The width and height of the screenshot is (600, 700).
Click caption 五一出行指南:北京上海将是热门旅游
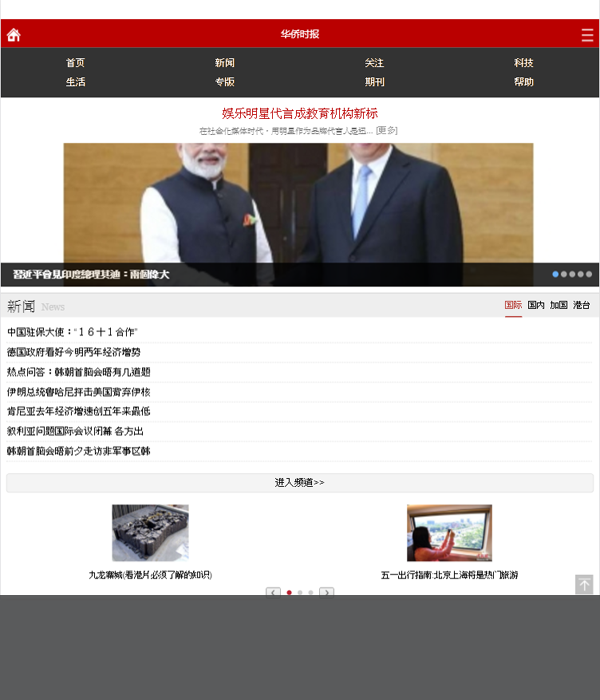pyautogui.click(x=450, y=575)
